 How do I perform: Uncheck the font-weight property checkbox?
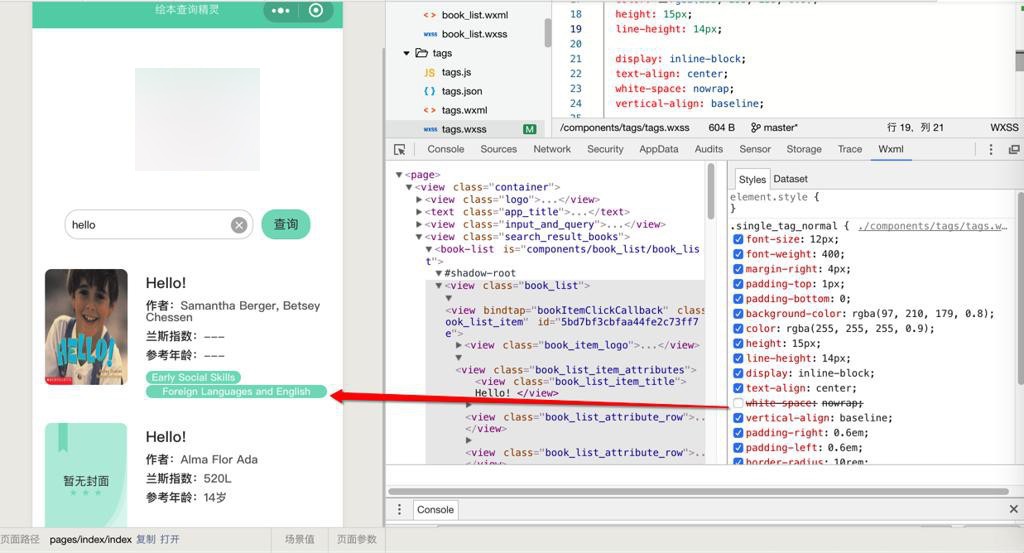(x=738, y=254)
